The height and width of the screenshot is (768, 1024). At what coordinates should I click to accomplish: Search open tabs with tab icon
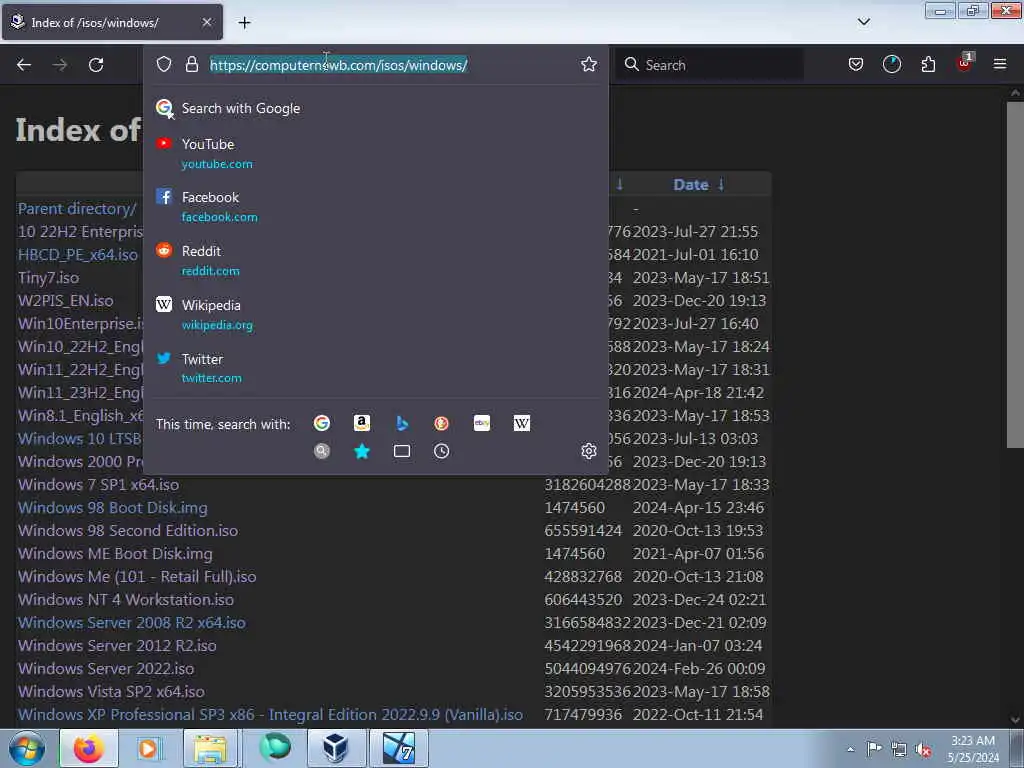point(402,451)
